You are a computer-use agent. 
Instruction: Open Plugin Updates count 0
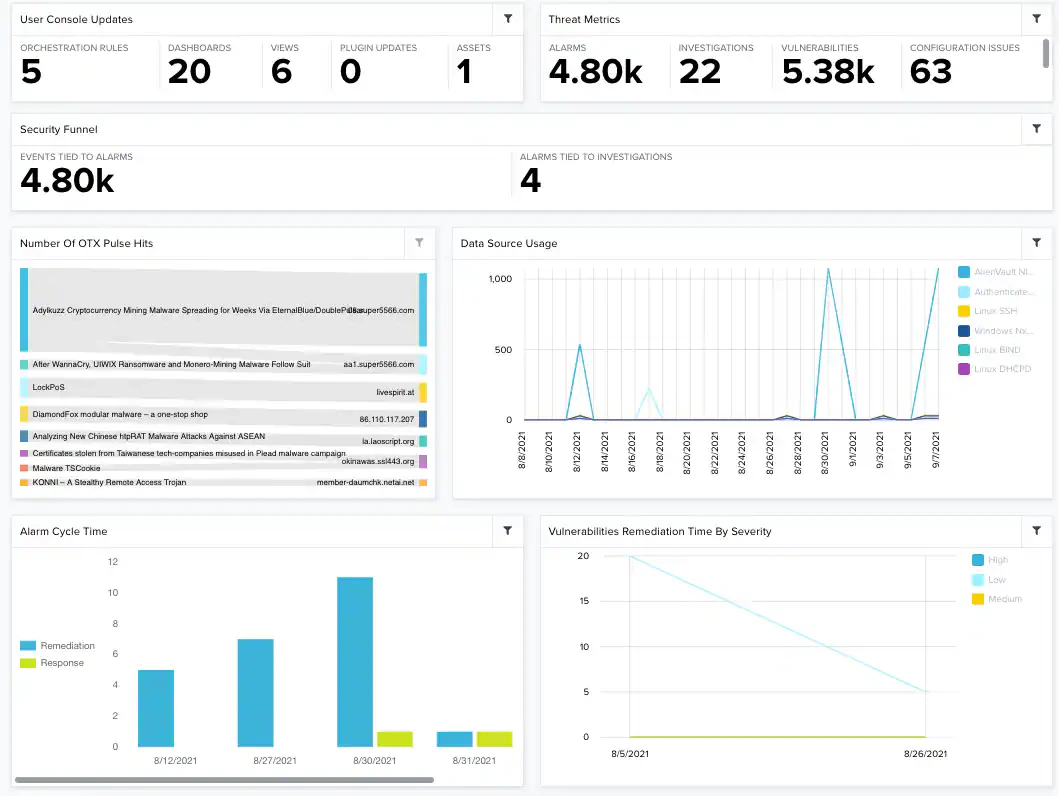[x=351, y=72]
